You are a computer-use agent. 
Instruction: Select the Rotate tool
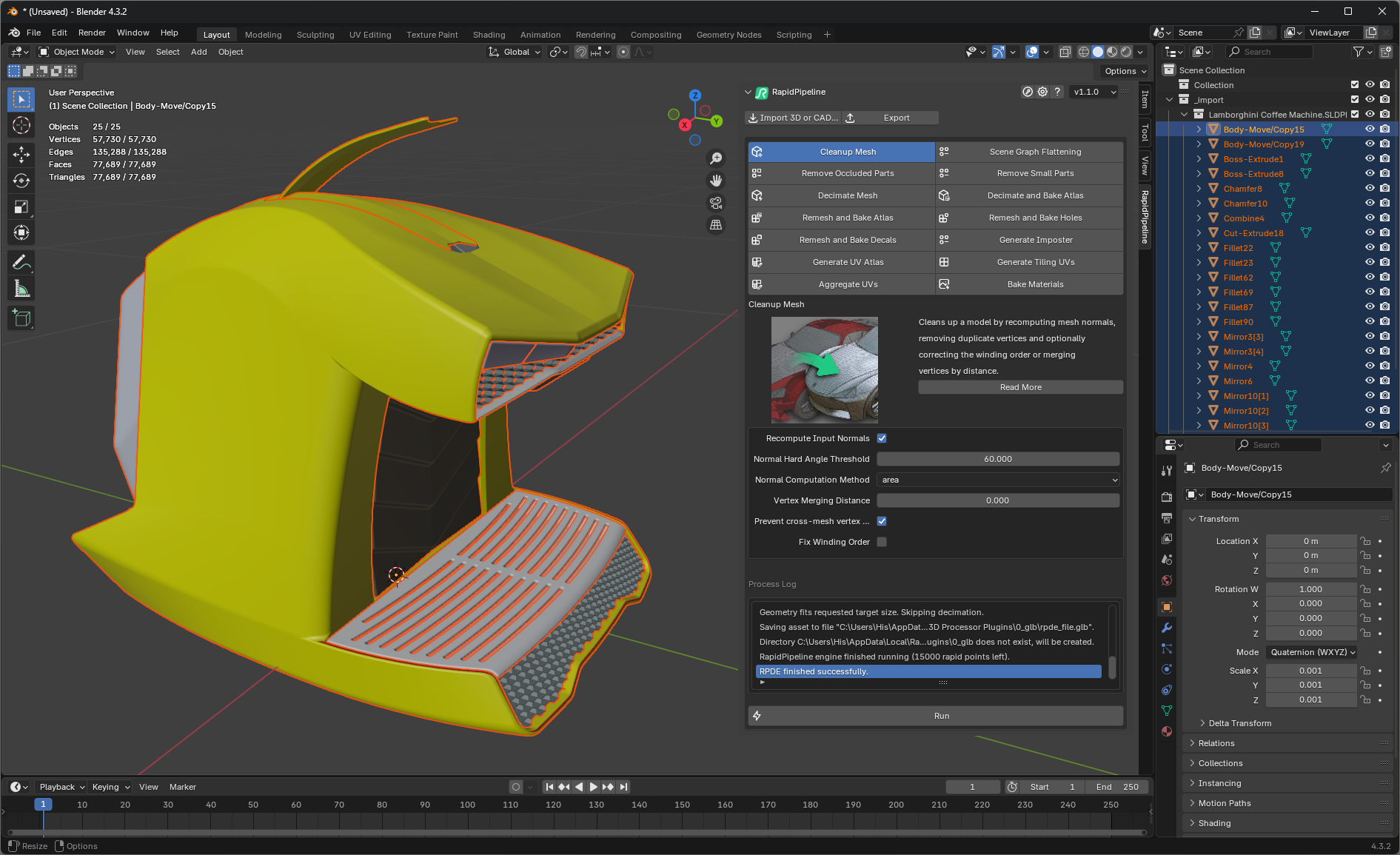21,180
